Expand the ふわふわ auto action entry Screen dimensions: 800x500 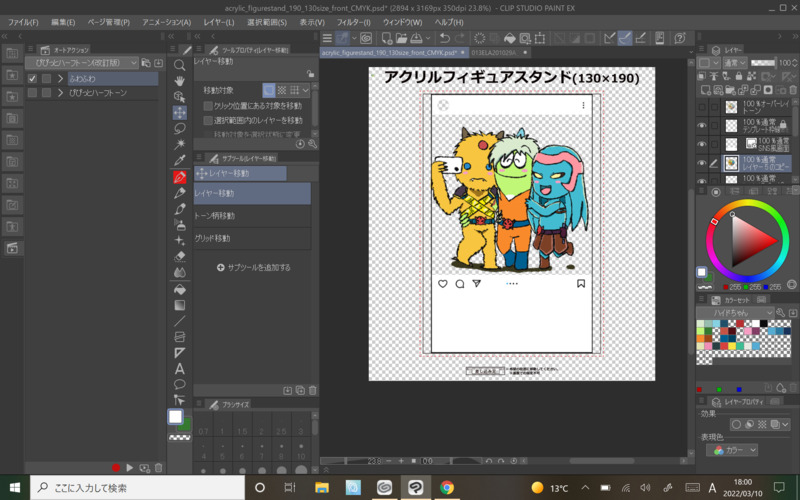(x=60, y=78)
